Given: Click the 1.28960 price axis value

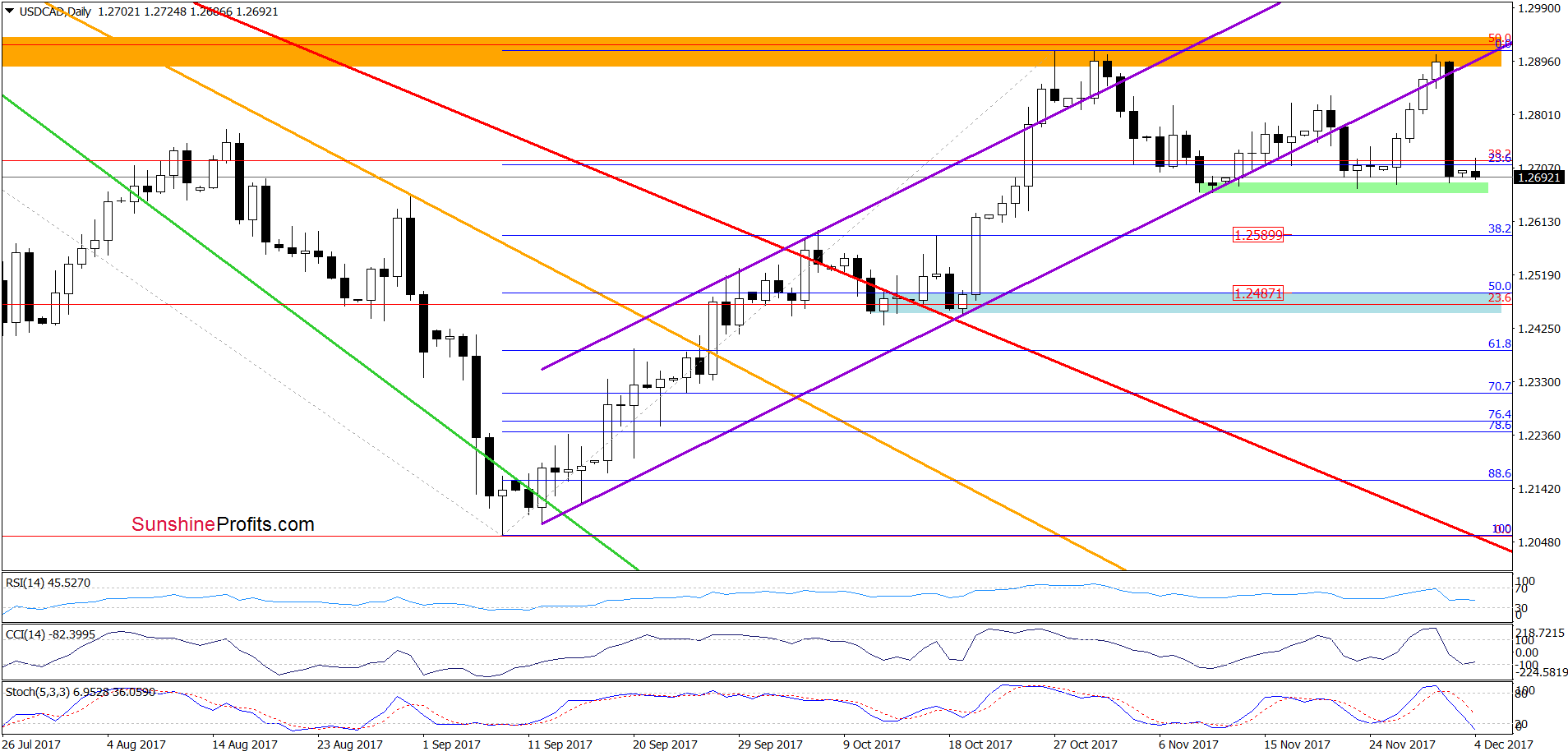Looking at the screenshot, I should 1538,62.
